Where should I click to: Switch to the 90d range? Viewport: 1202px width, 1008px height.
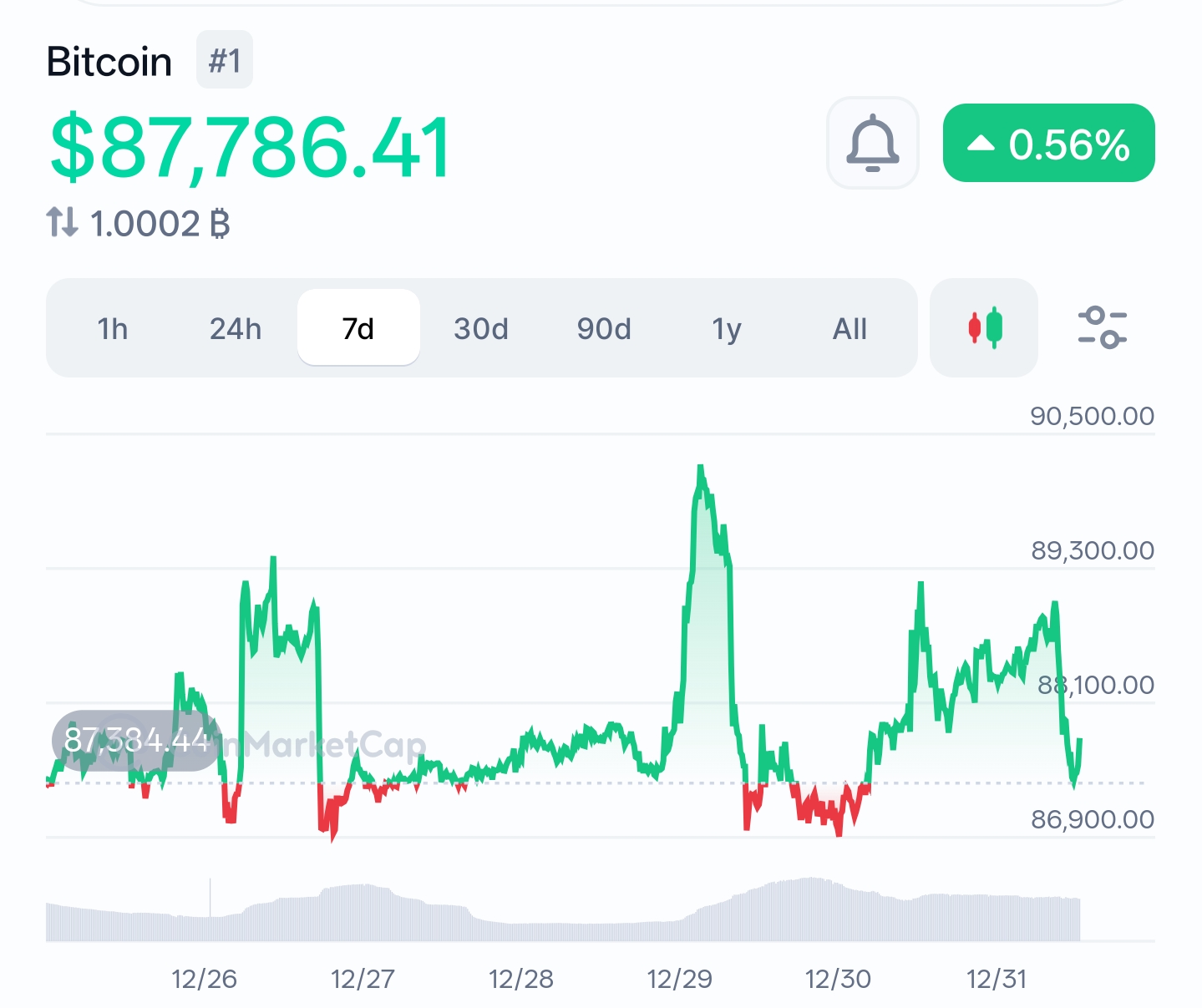pos(604,329)
